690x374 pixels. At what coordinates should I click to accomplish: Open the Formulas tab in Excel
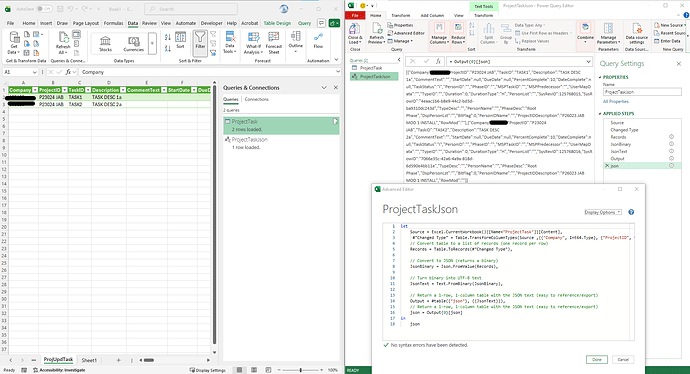click(113, 23)
